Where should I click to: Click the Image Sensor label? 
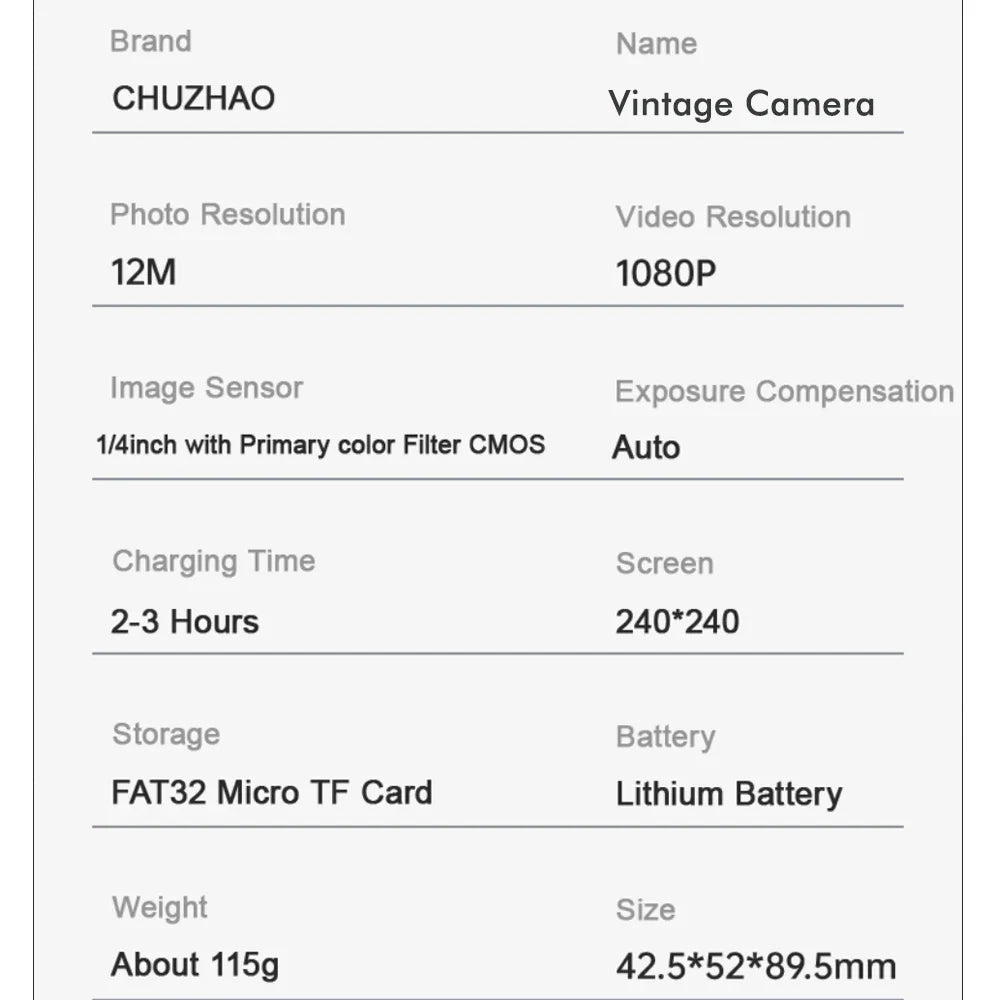click(x=206, y=388)
